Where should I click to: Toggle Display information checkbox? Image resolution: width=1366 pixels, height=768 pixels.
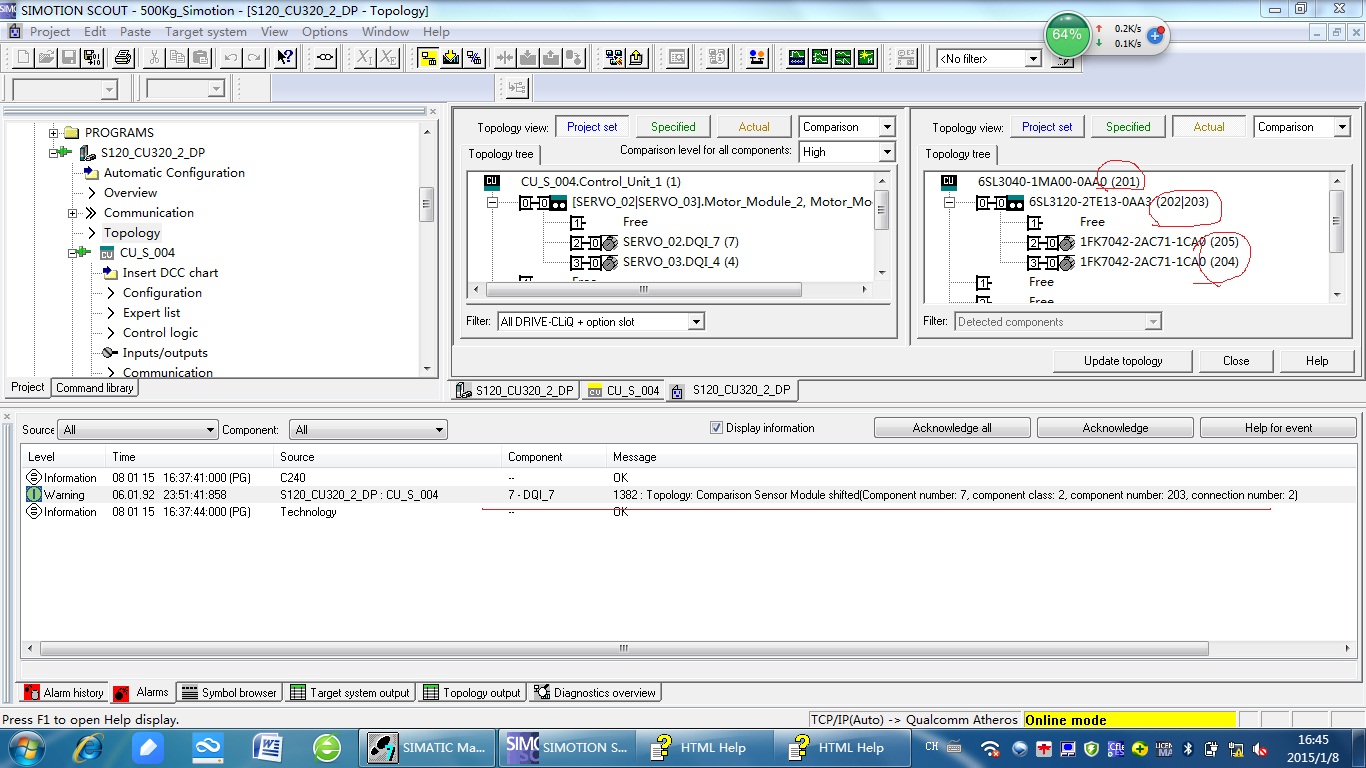716,428
